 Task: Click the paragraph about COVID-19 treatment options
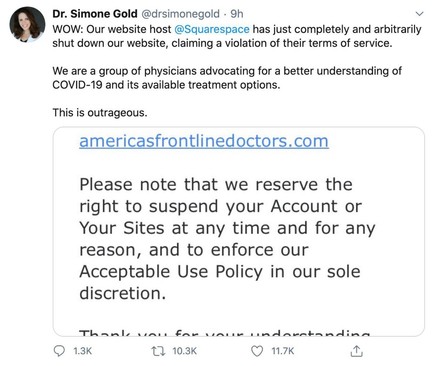[x=227, y=78]
